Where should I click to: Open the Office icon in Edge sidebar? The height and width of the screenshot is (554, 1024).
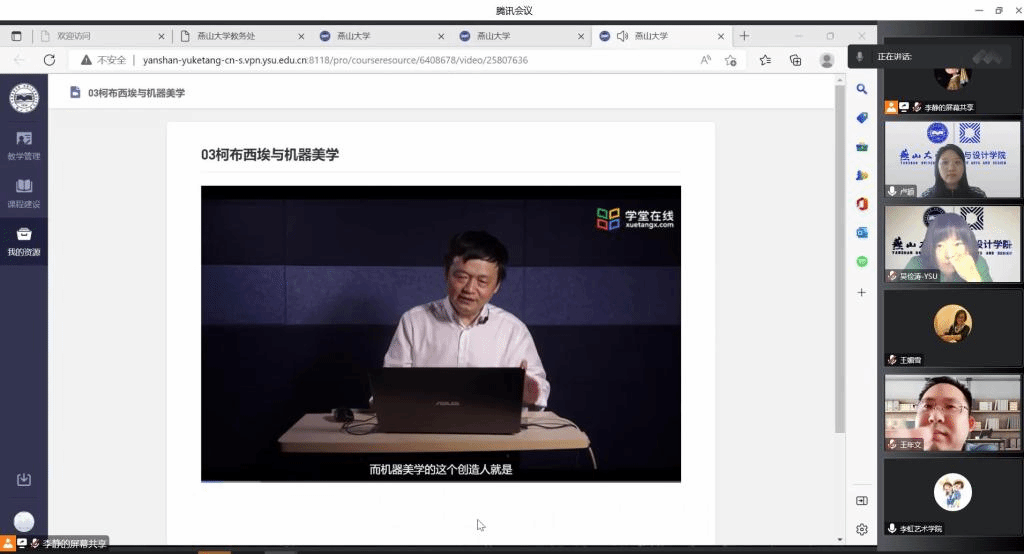tap(861, 204)
